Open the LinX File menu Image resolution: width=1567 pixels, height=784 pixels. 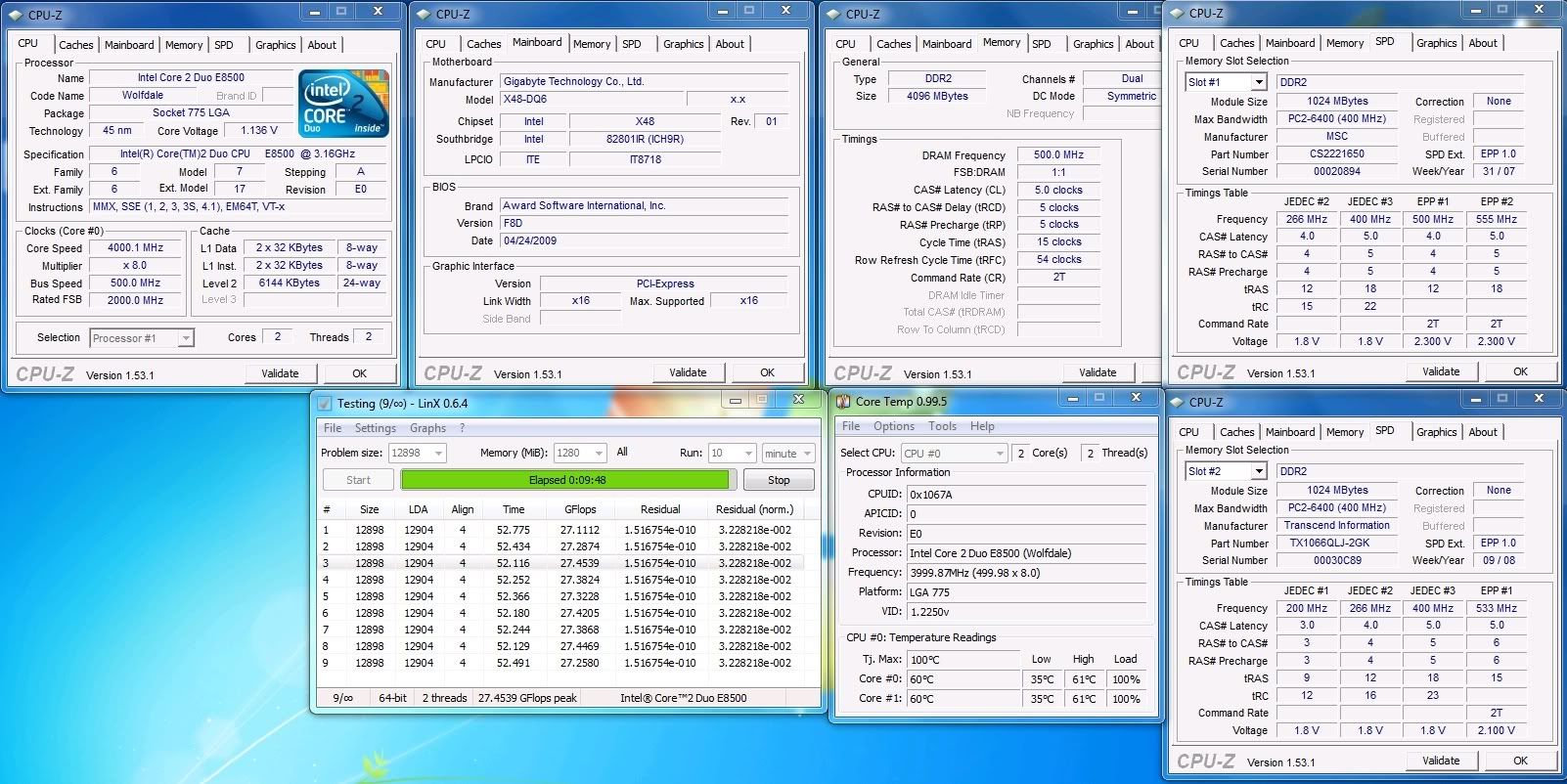(x=333, y=428)
